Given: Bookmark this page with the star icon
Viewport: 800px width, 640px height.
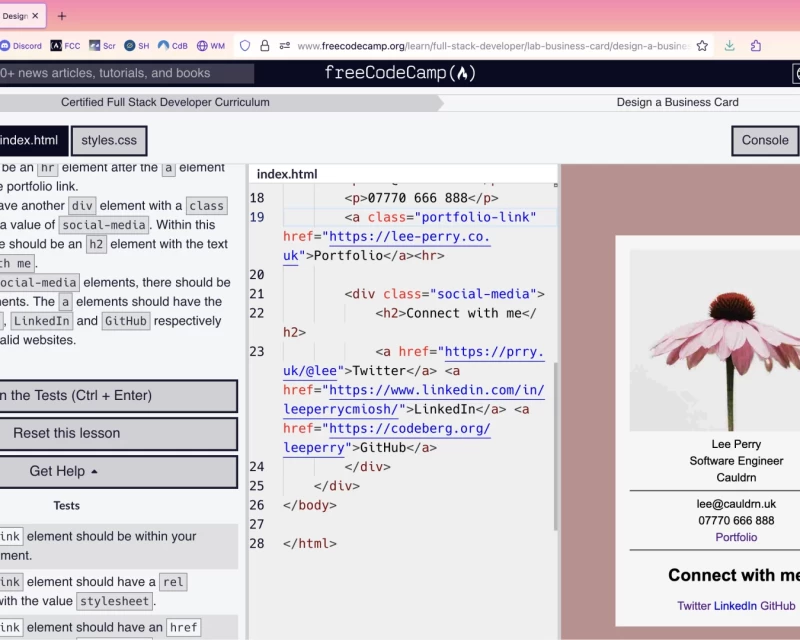Looking at the screenshot, I should coord(702,45).
